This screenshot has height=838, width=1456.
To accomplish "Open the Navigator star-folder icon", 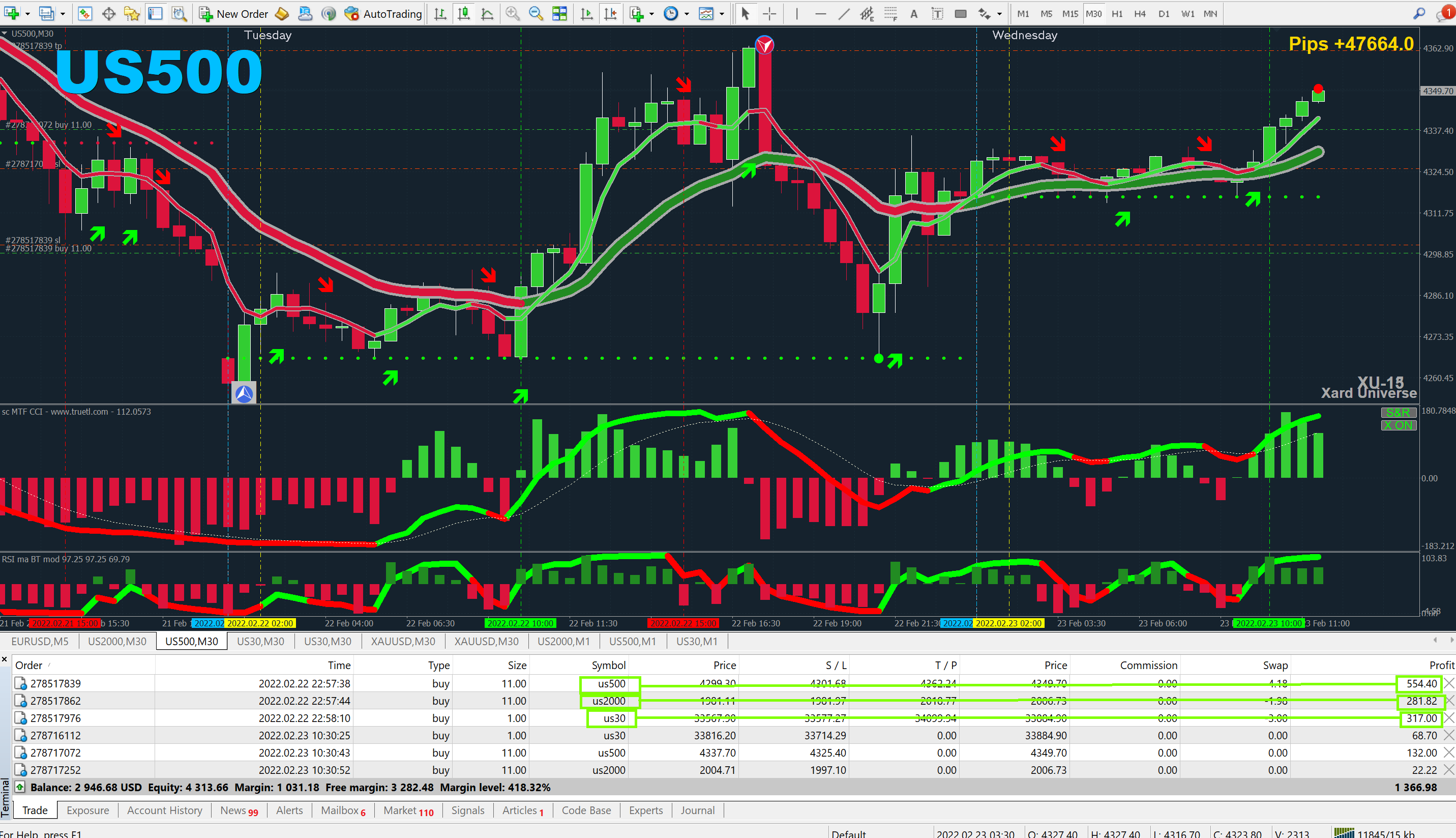I will 132,14.
